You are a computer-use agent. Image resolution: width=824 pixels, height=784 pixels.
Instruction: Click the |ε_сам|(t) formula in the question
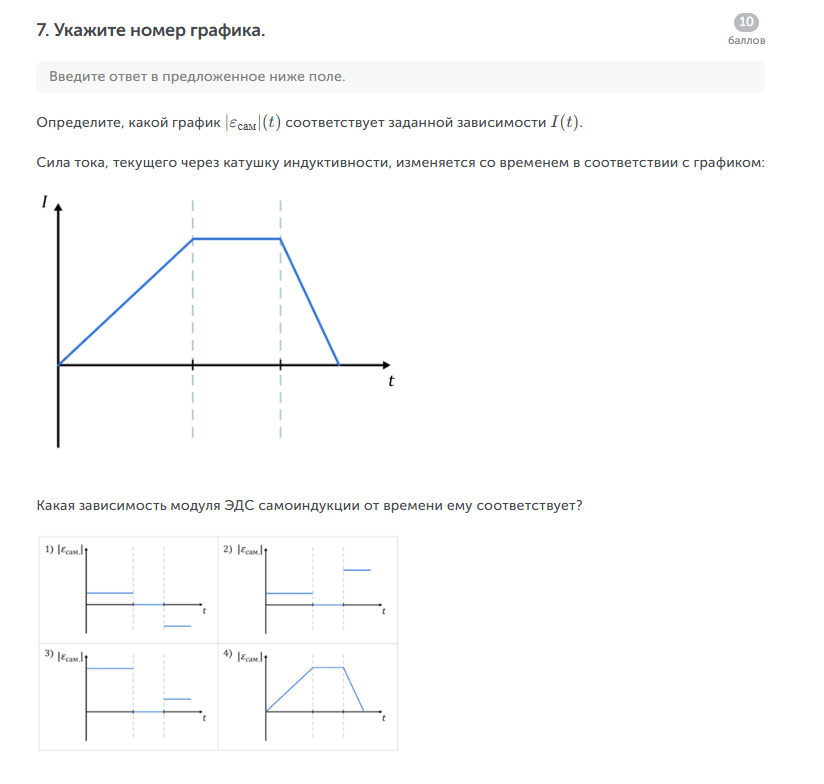[x=252, y=122]
